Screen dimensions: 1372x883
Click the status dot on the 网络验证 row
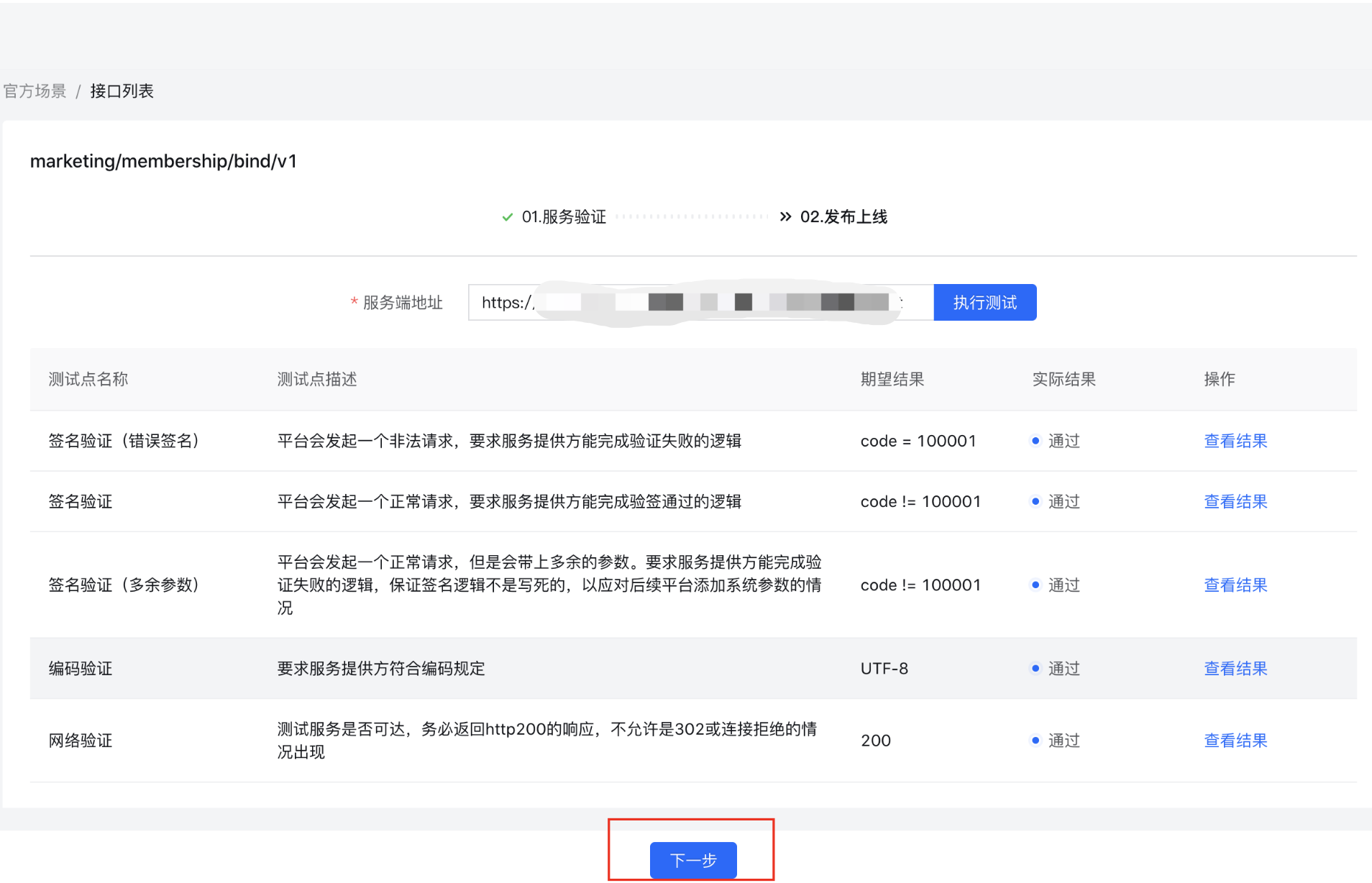click(1035, 740)
